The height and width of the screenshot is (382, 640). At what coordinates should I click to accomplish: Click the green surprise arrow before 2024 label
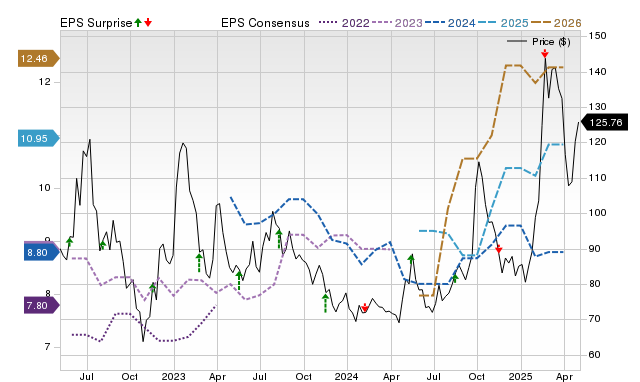(x=325, y=303)
